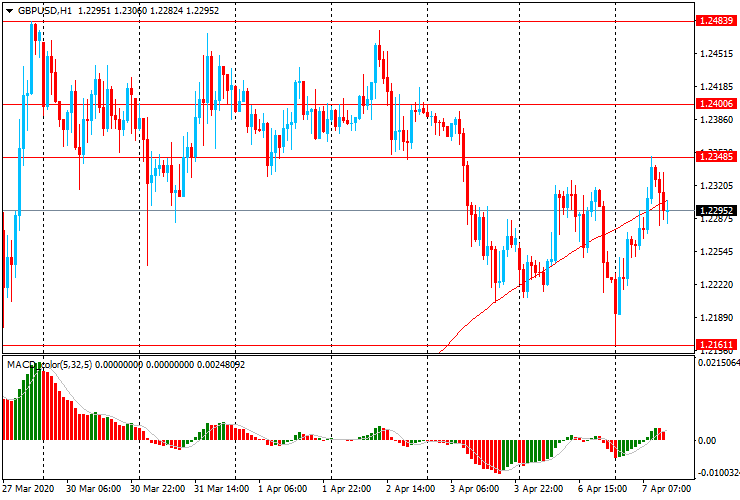Screen dimensions: 740x500
Task: Click the 30 Mar 22:00 time label
Action: coord(158,489)
